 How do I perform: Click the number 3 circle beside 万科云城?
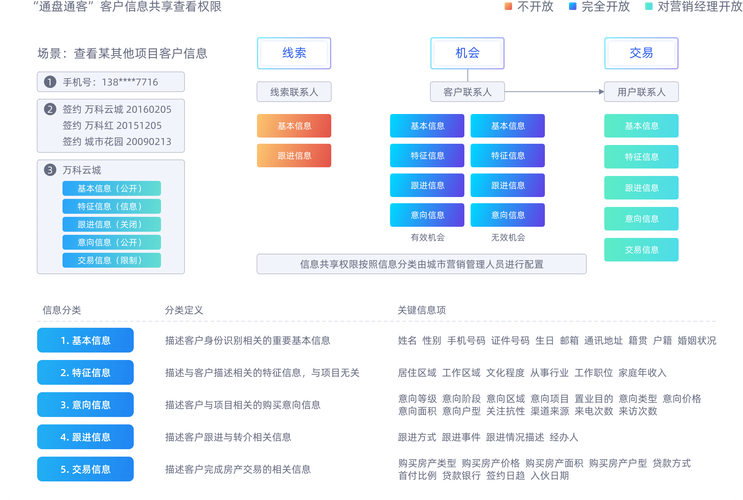point(50,170)
